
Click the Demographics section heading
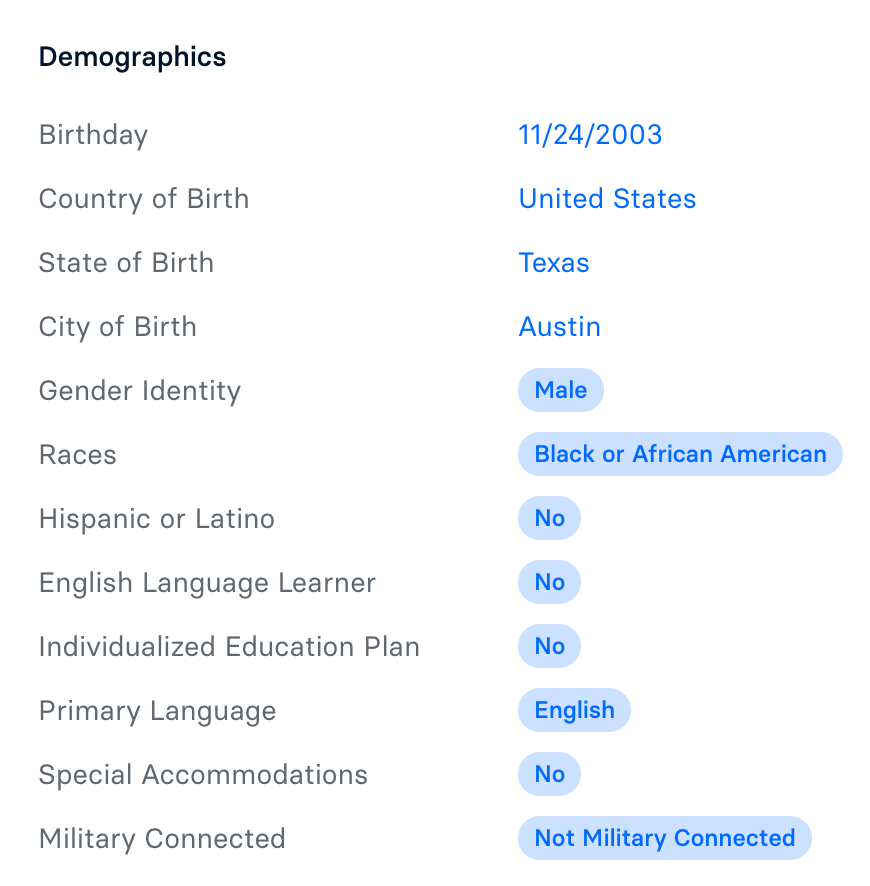(132, 57)
